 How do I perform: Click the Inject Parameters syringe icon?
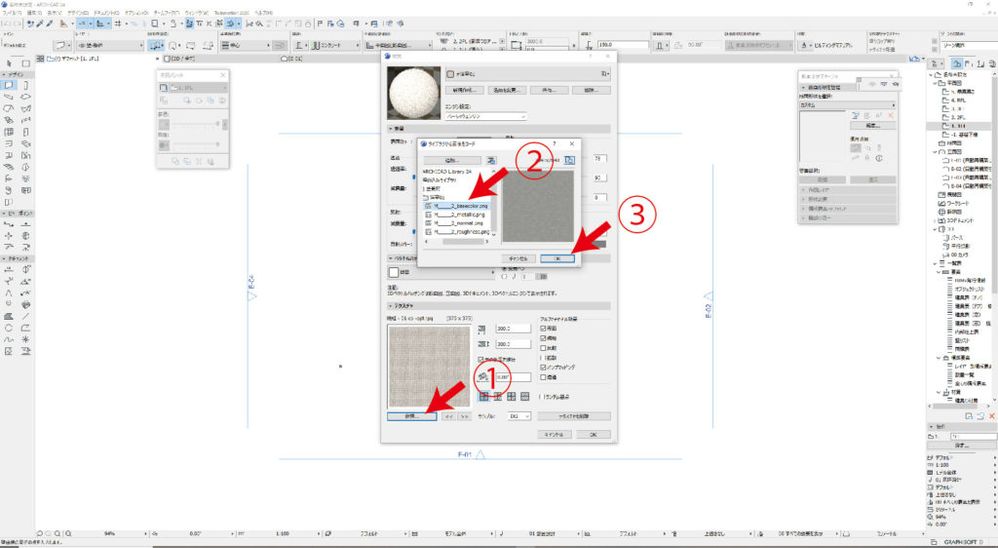tap(49, 24)
